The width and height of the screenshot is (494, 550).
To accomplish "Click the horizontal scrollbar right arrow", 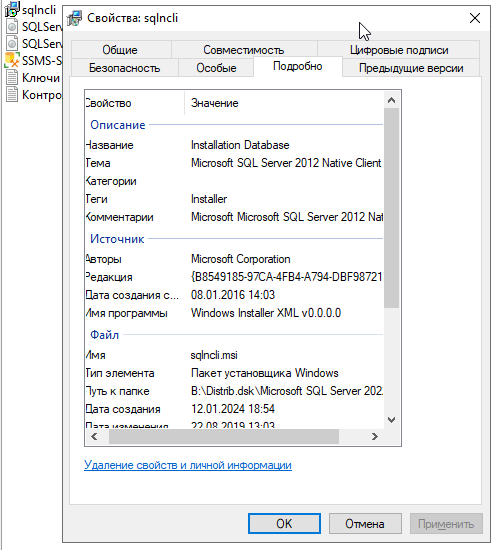I will click(x=375, y=436).
